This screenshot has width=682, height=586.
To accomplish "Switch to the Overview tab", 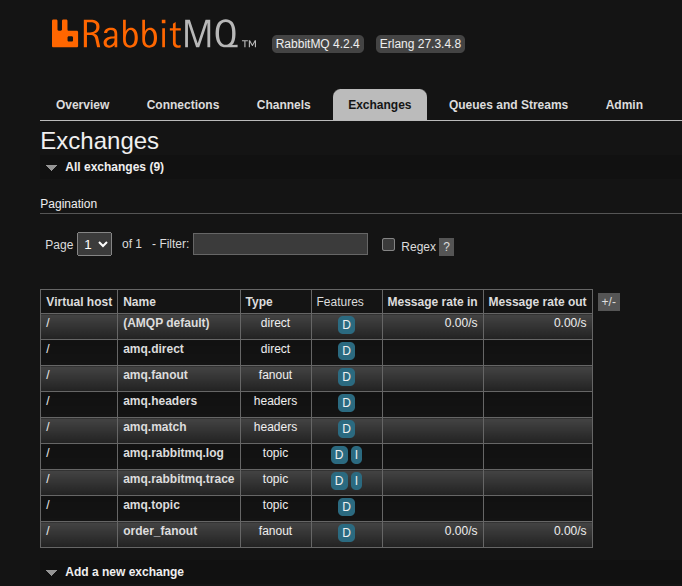I will tap(83, 105).
